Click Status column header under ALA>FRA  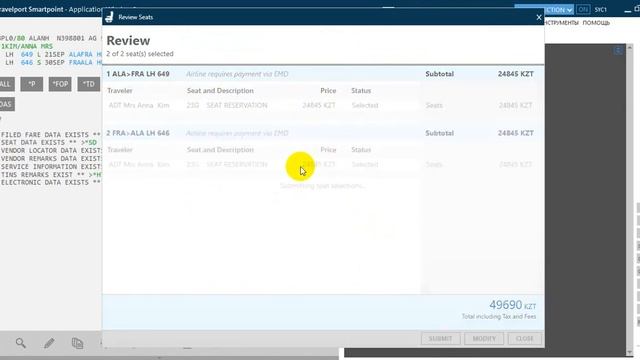coord(361,91)
